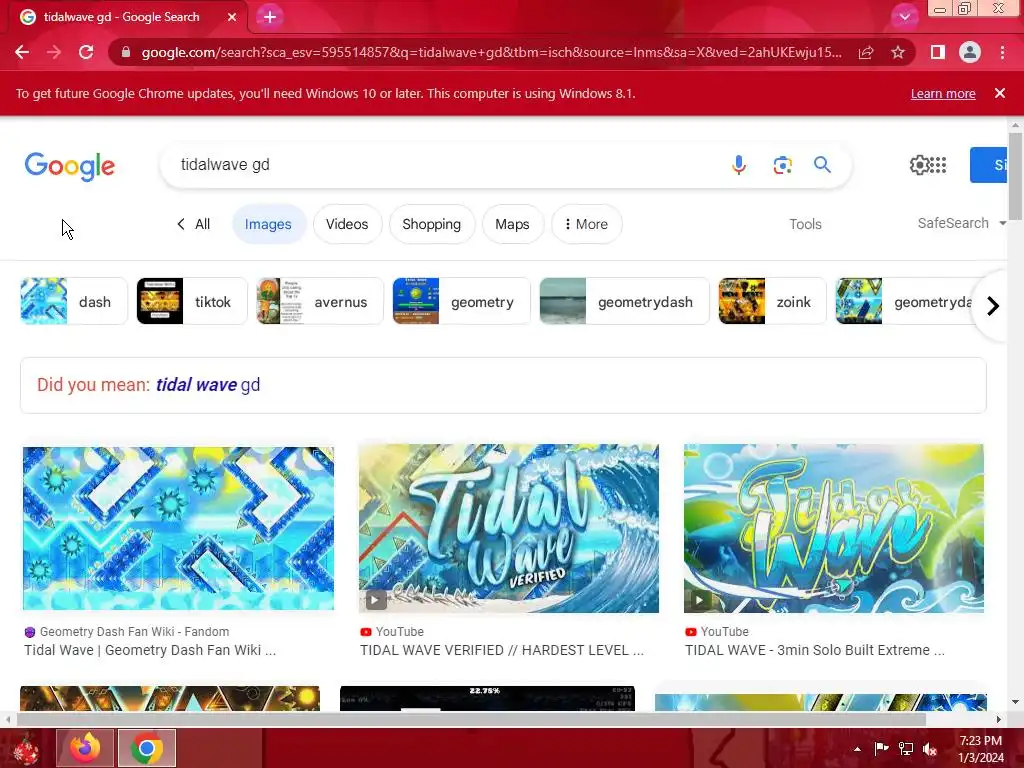The height and width of the screenshot is (768, 1024).
Task: Switch to the All results tab
Action: click(194, 224)
